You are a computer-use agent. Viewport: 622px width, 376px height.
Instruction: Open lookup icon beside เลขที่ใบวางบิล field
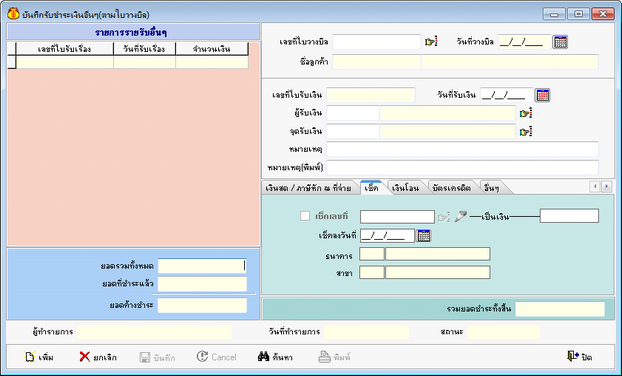point(431,41)
